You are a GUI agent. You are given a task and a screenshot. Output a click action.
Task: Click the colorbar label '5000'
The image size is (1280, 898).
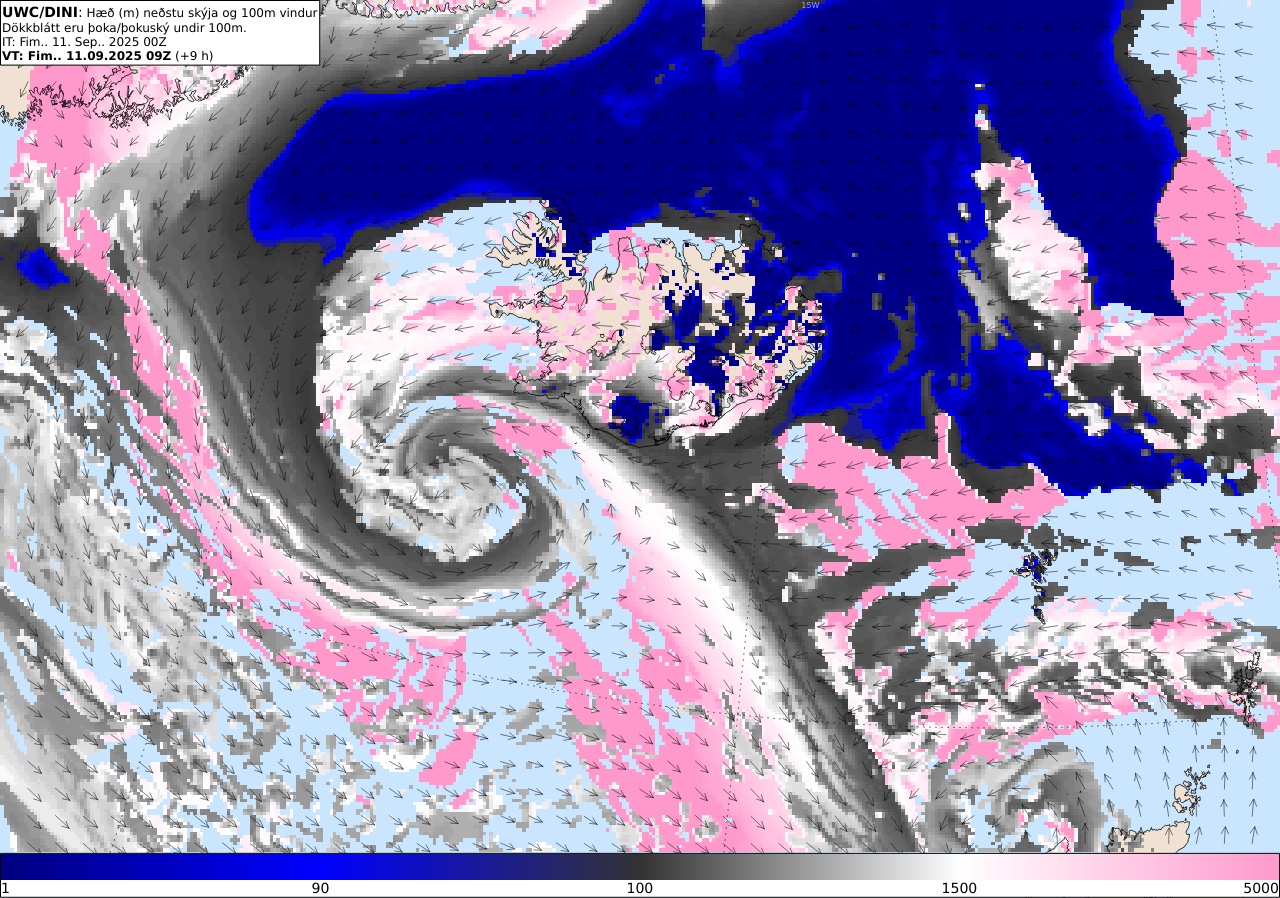(x=1261, y=888)
